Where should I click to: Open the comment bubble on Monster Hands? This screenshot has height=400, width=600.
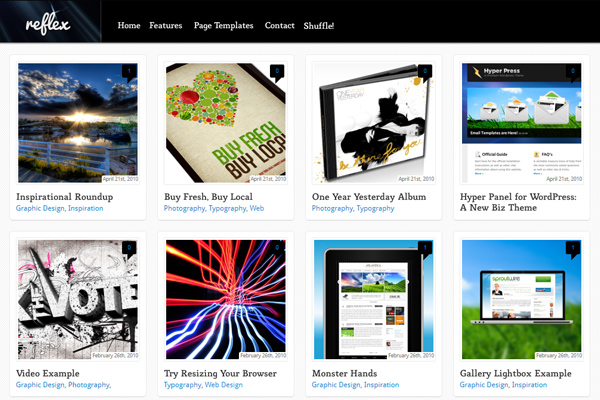point(425,250)
